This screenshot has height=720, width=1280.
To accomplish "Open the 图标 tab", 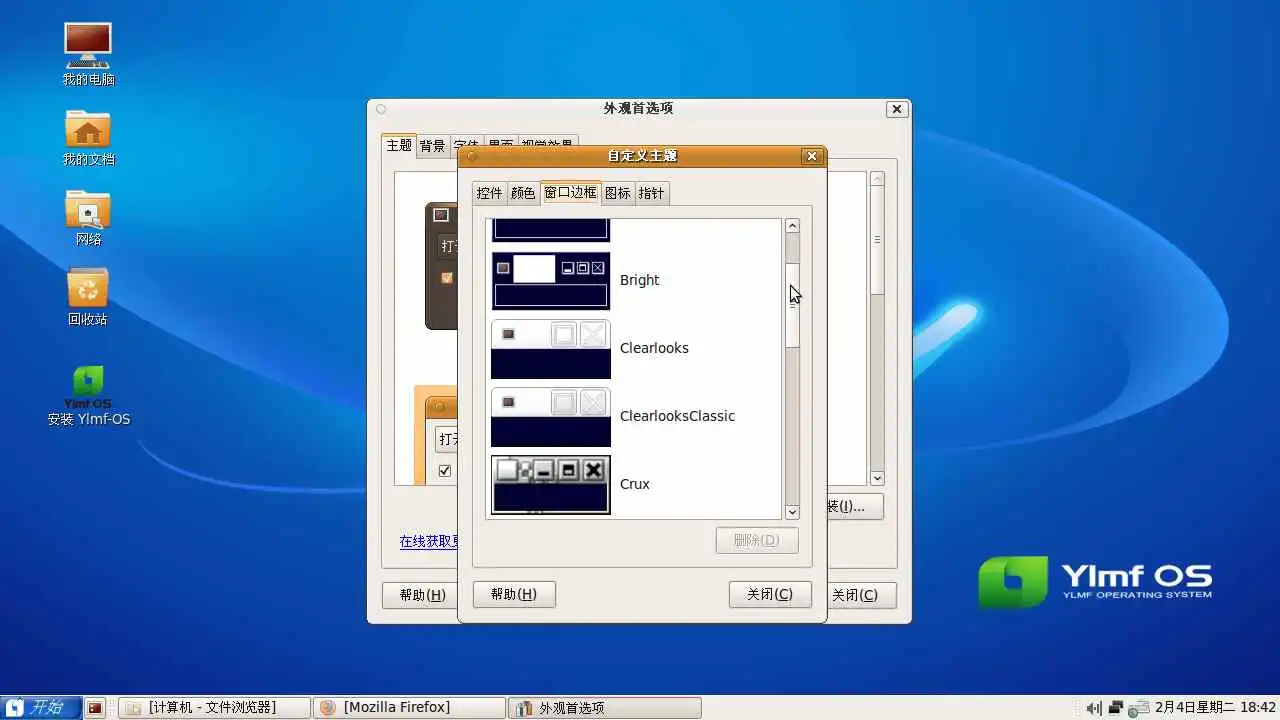I will [x=617, y=193].
